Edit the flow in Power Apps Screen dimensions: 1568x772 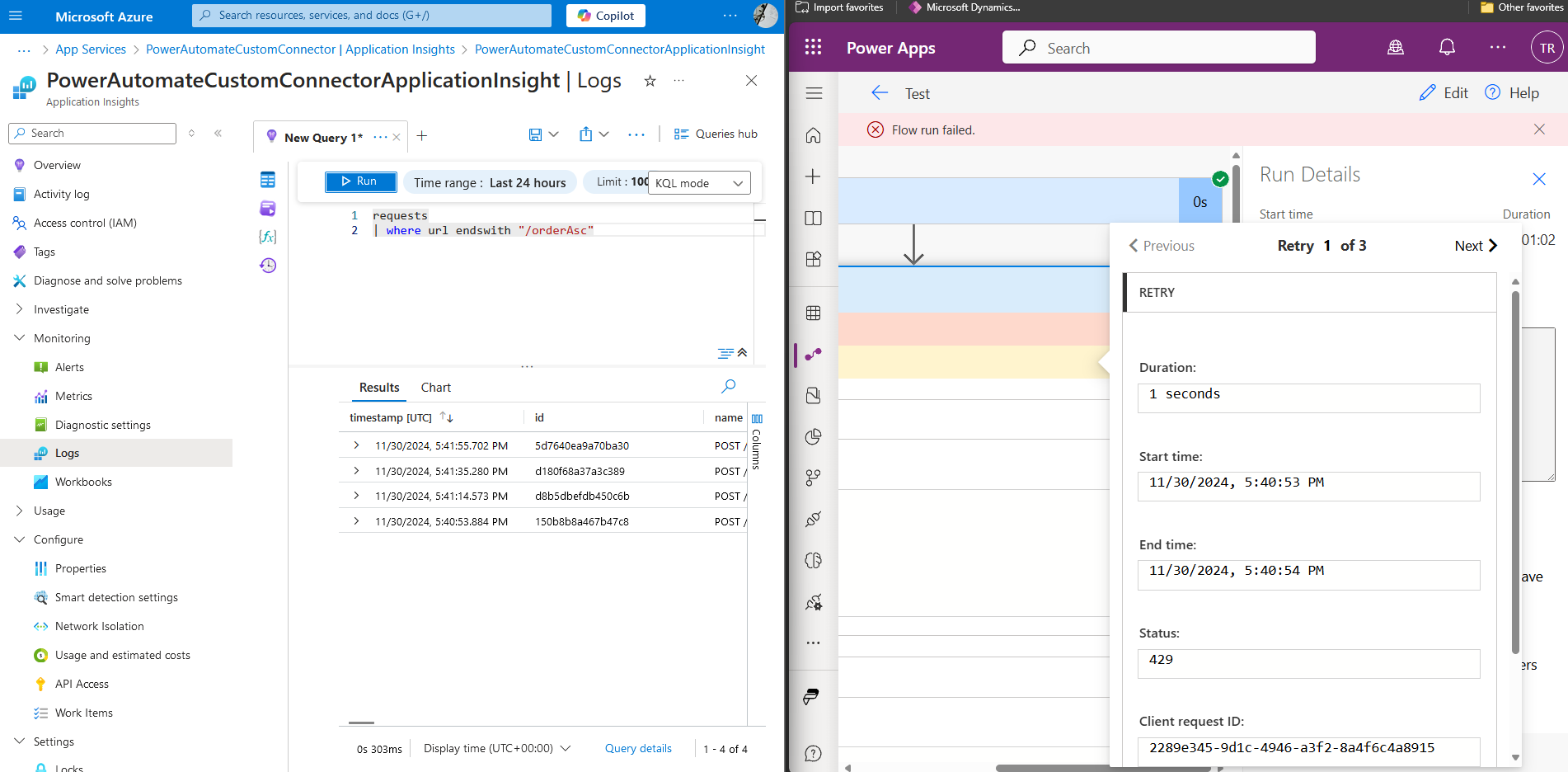[1444, 93]
